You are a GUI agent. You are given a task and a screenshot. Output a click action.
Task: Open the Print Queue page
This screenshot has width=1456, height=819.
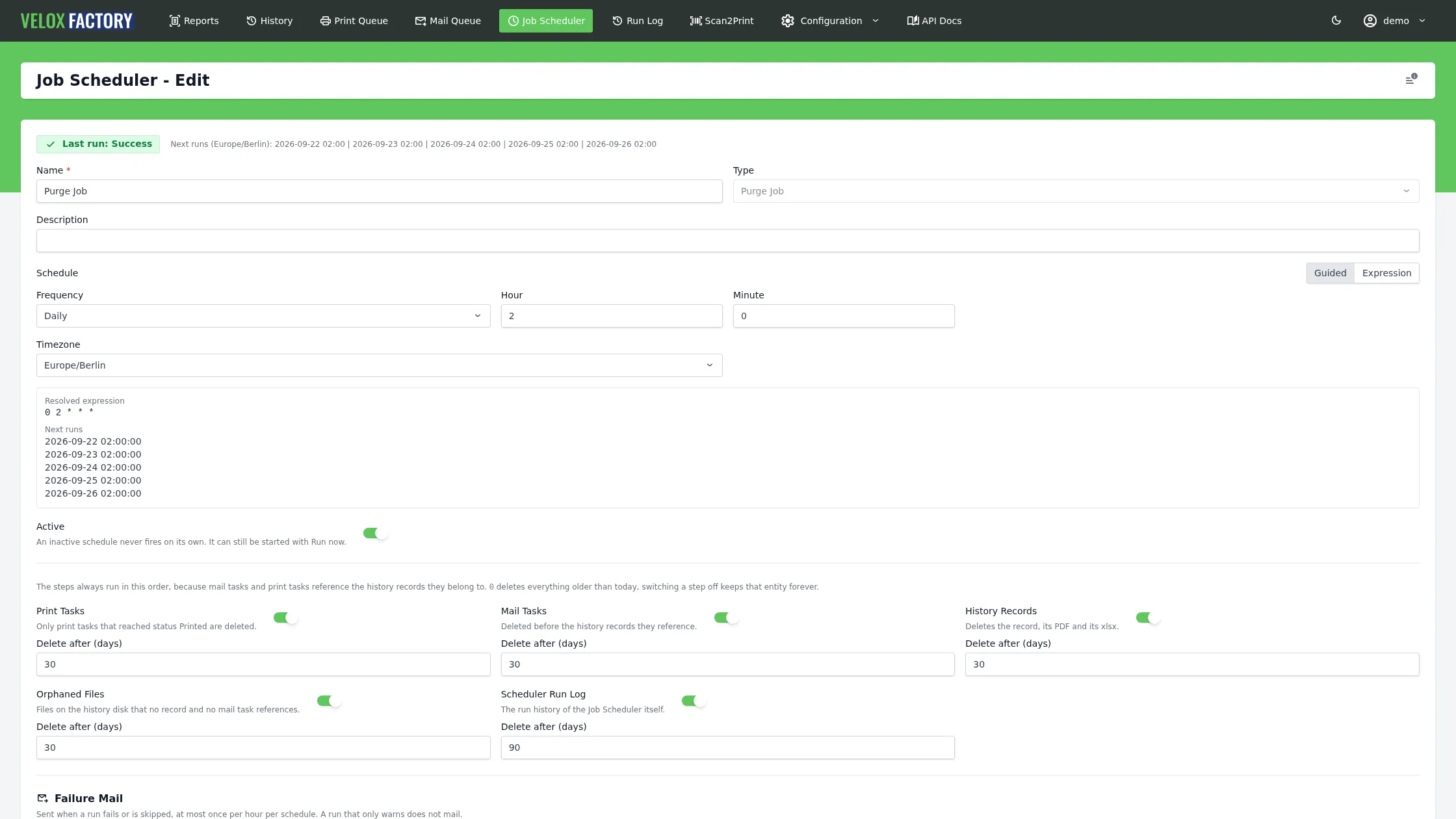354,21
